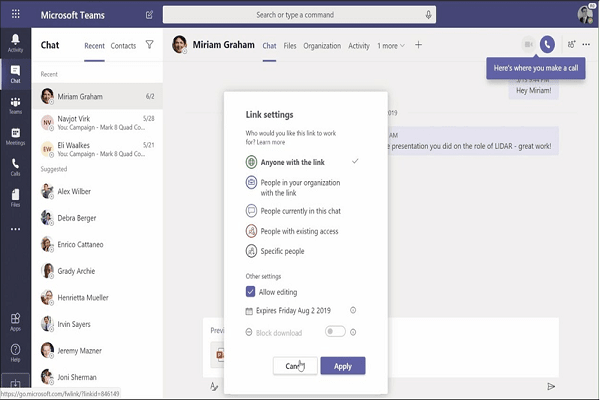Open Meetings calendar in sidebar
Screen dimensions: 600x400
coord(15,136)
